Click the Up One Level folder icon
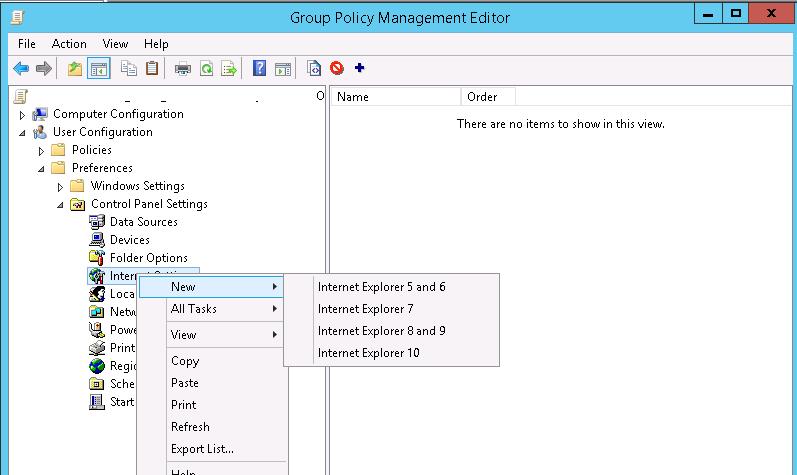 [x=75, y=68]
